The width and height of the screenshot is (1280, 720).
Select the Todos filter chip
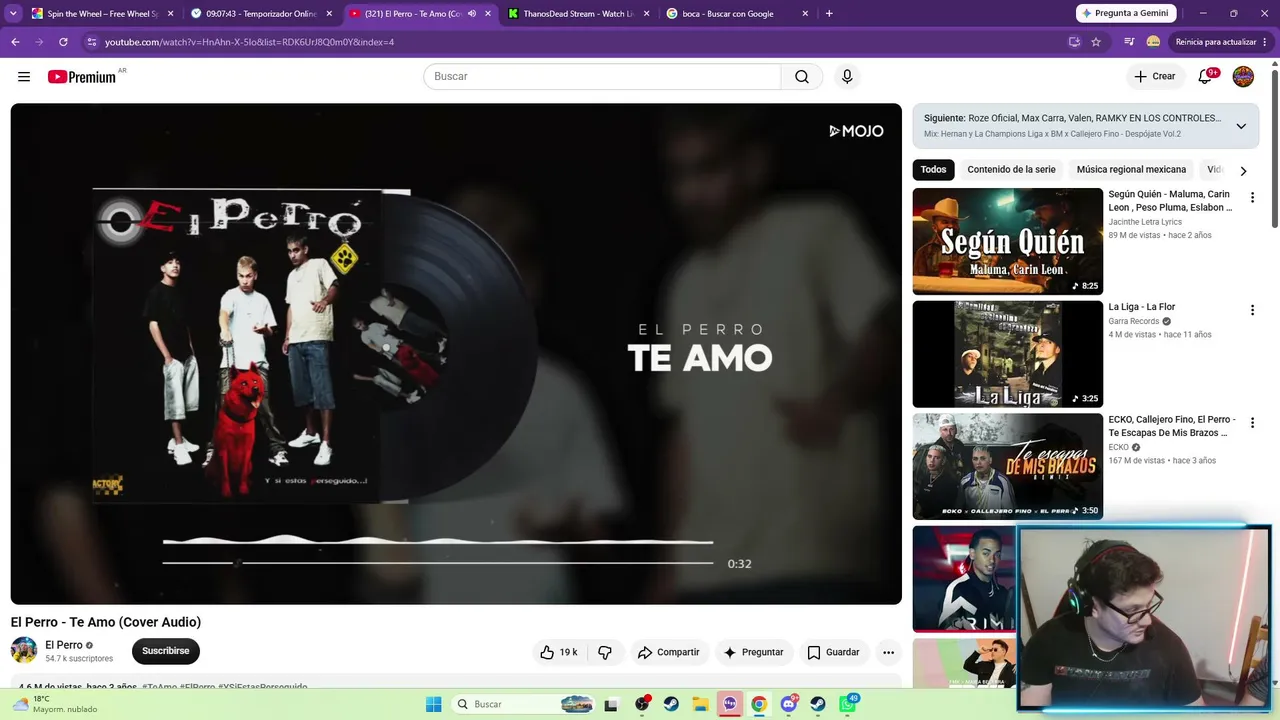[x=933, y=170]
